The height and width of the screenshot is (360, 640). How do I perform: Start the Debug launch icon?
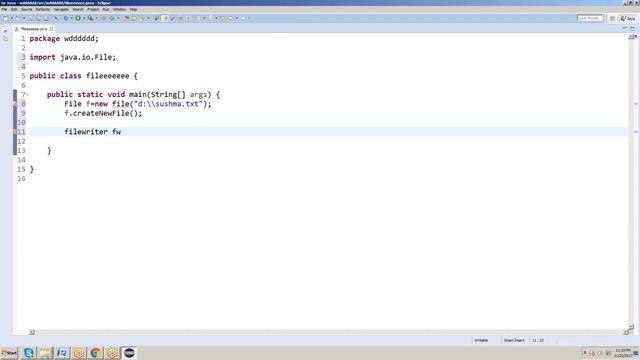(66, 18)
